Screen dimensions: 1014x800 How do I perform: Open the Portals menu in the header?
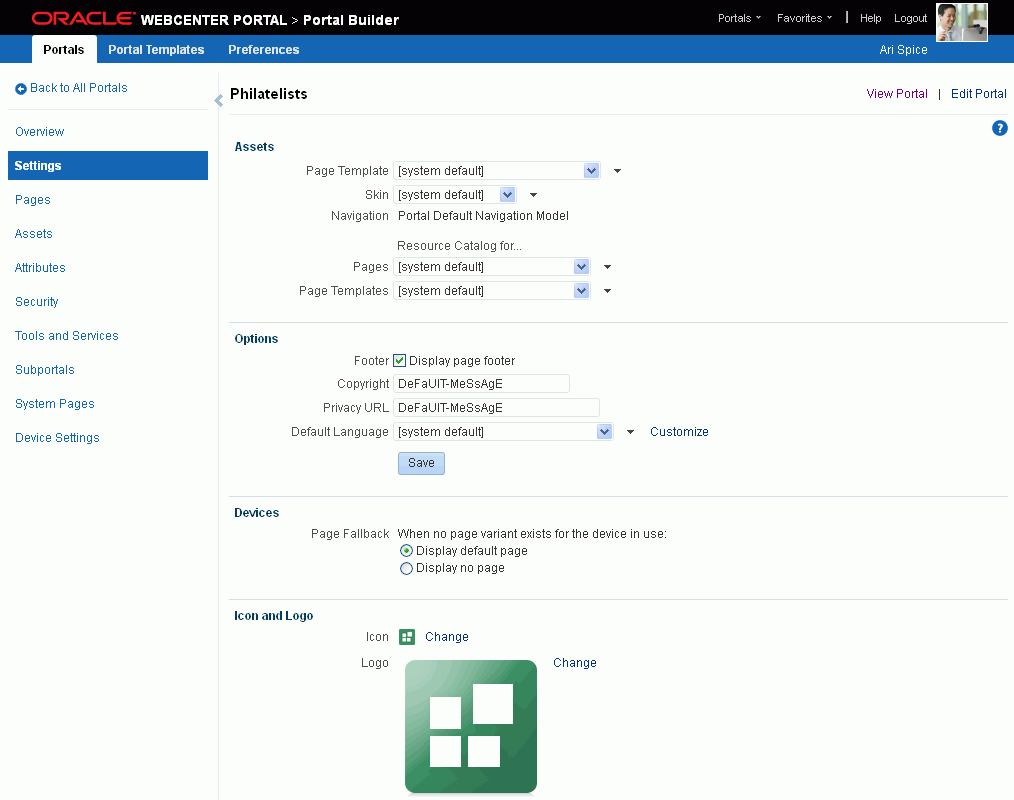739,18
